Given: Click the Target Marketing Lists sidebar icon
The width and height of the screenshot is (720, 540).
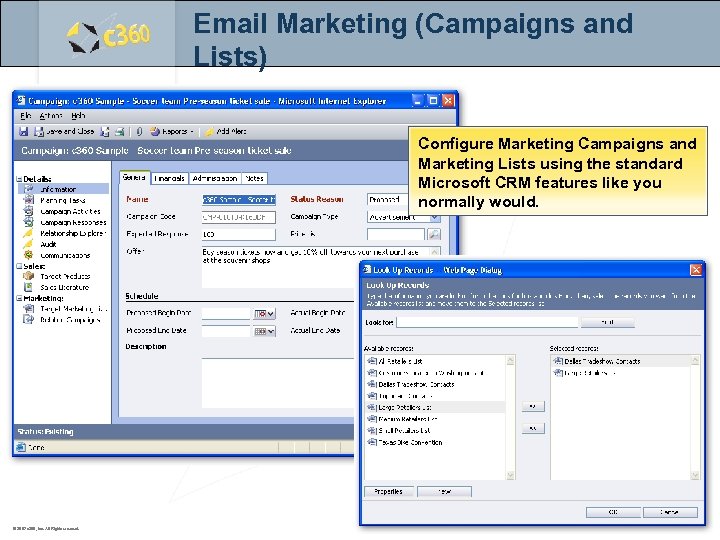Looking at the screenshot, I should click(28, 309).
